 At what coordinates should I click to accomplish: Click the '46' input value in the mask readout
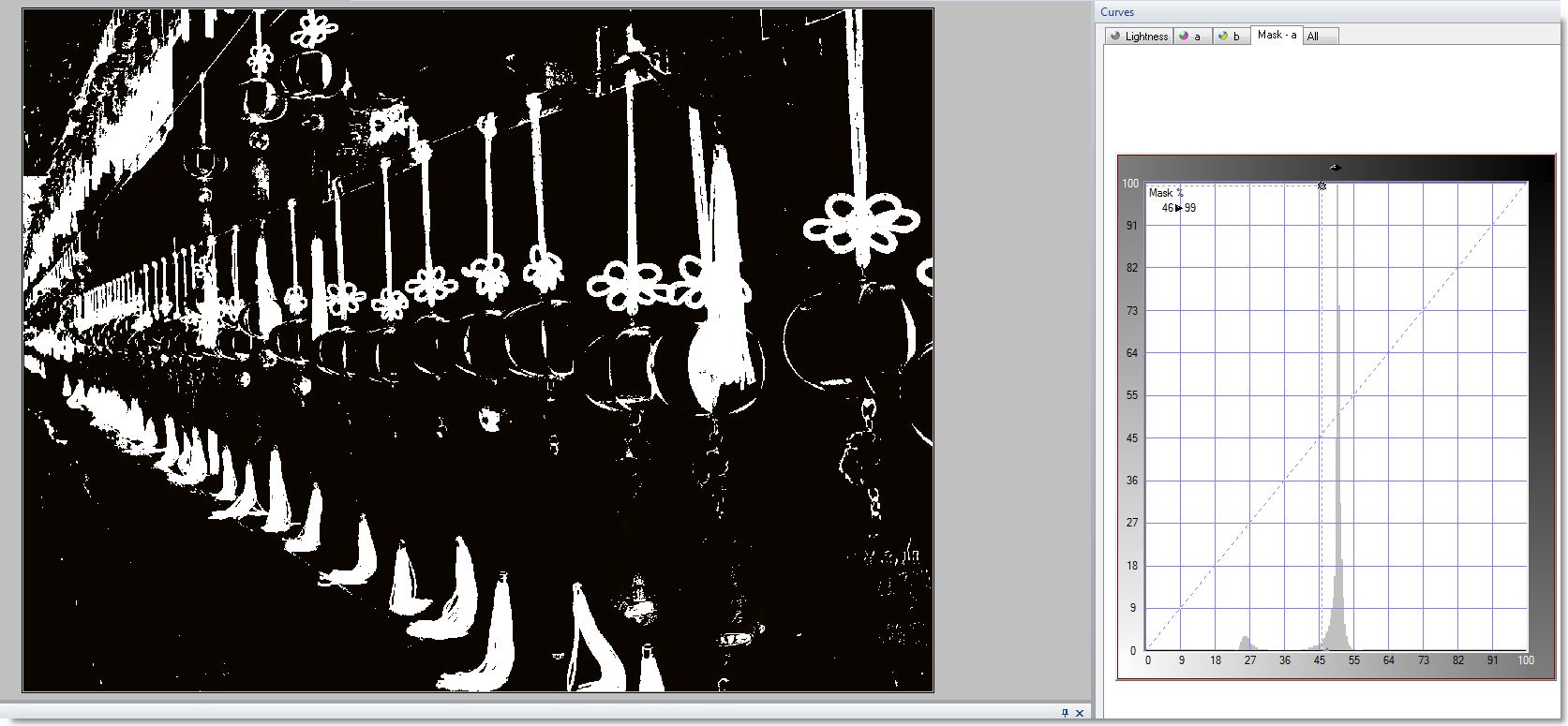point(1168,208)
